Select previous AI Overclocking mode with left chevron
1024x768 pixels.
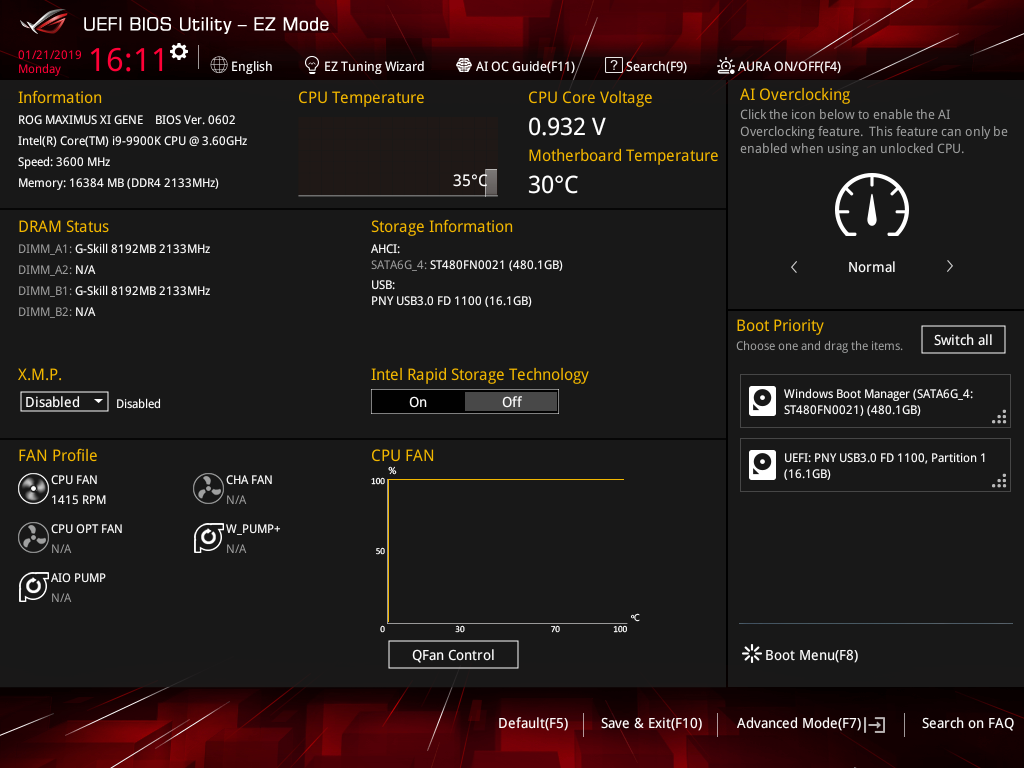[794, 267]
